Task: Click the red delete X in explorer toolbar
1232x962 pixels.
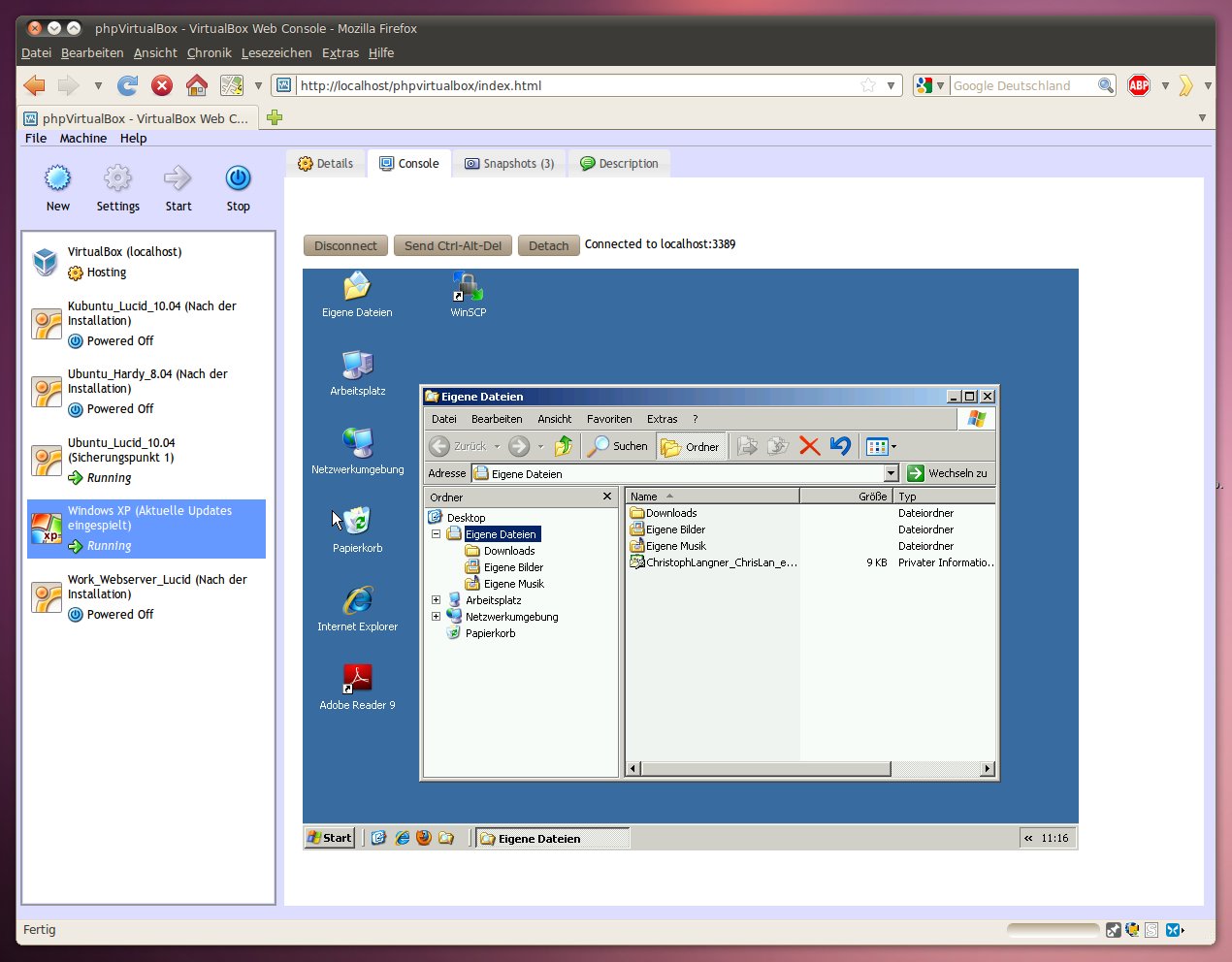Action: click(x=809, y=446)
